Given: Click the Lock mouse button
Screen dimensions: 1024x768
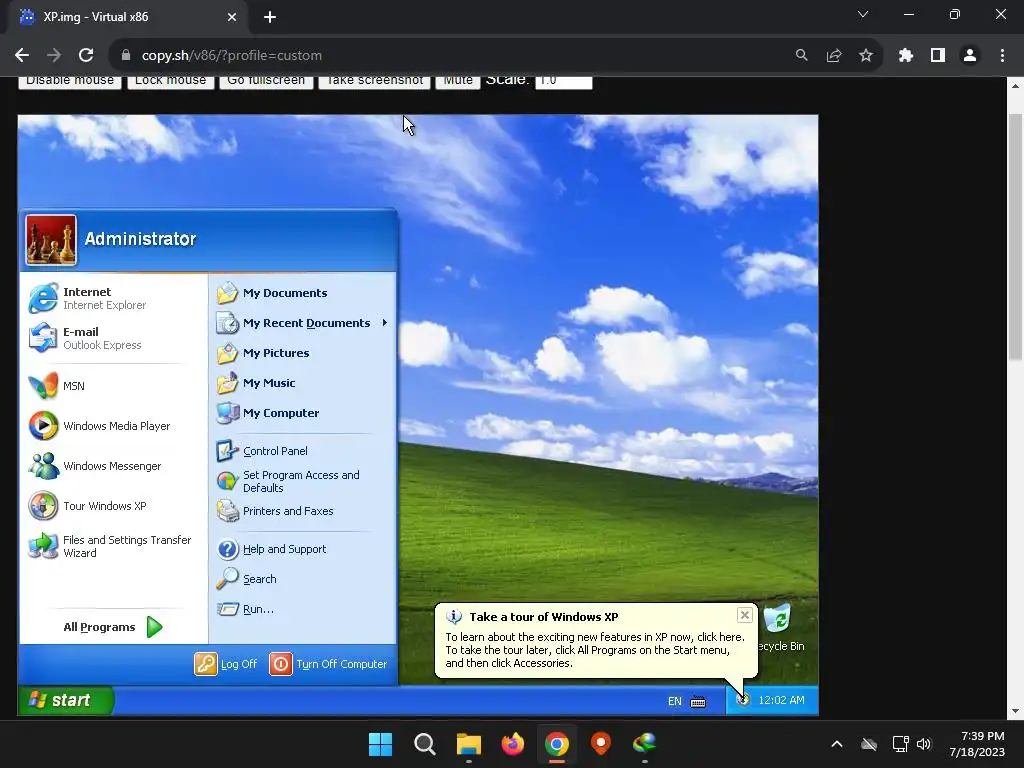Looking at the screenshot, I should click(x=170, y=81).
